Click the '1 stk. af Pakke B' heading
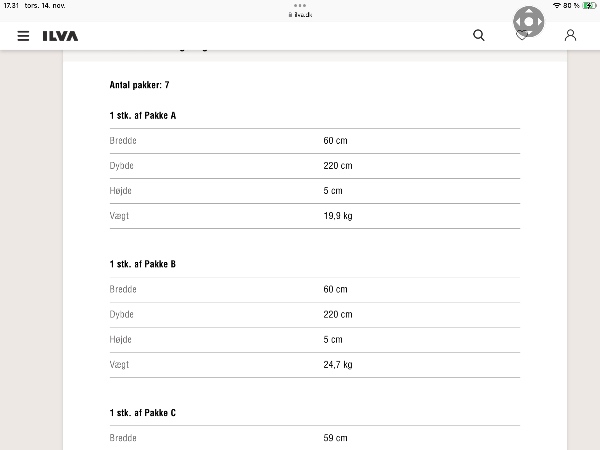This screenshot has height=450, width=600. pos(143,264)
